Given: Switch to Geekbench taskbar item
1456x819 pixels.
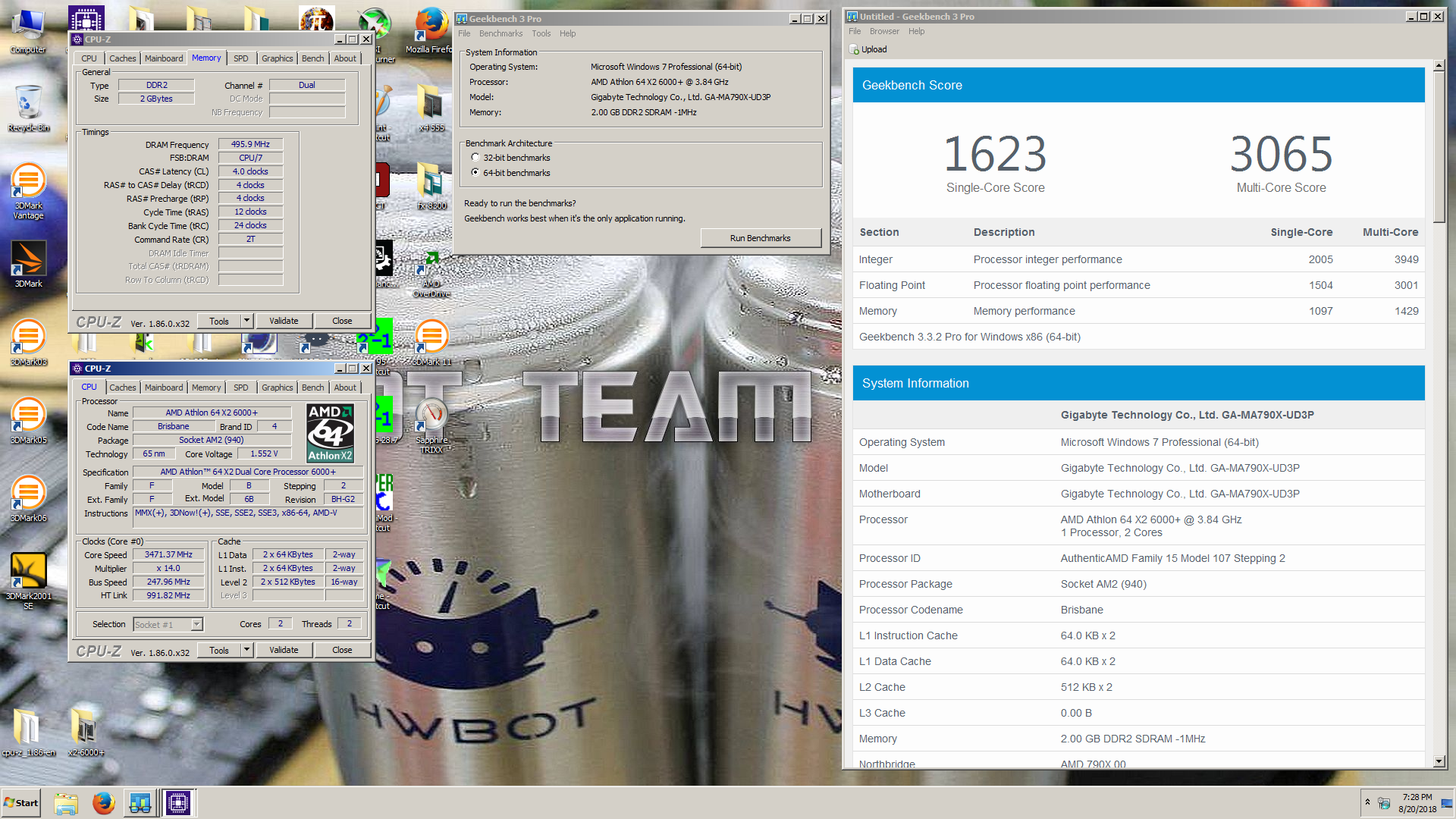Looking at the screenshot, I should coord(140,803).
